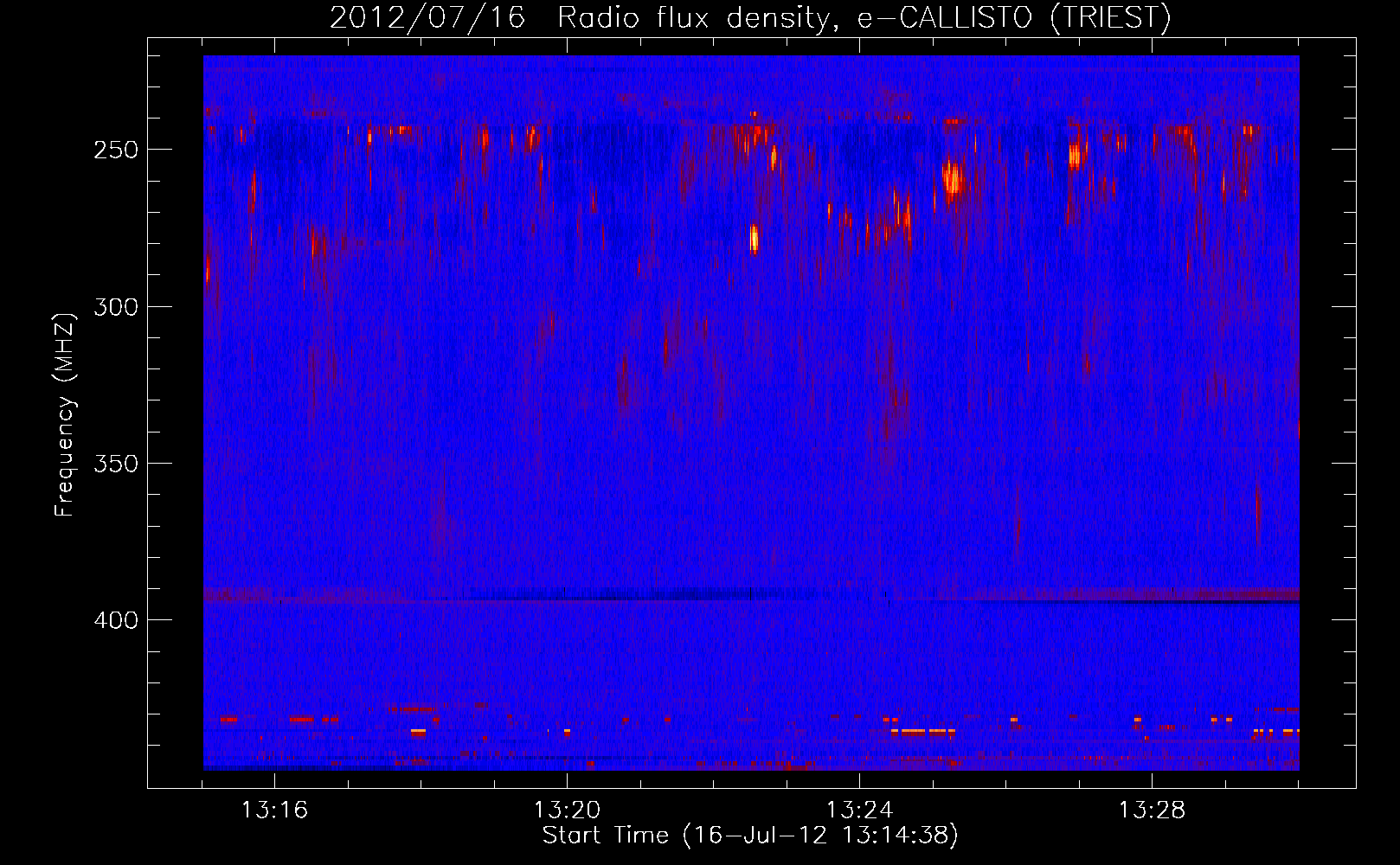The width and height of the screenshot is (1400, 865).
Task: Click the 'Frequency (MHZ)' y-axis label
Action: [66, 415]
